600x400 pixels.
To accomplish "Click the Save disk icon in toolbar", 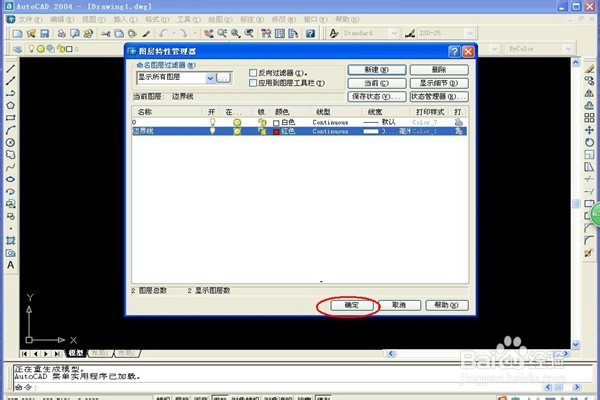I will click(44, 34).
